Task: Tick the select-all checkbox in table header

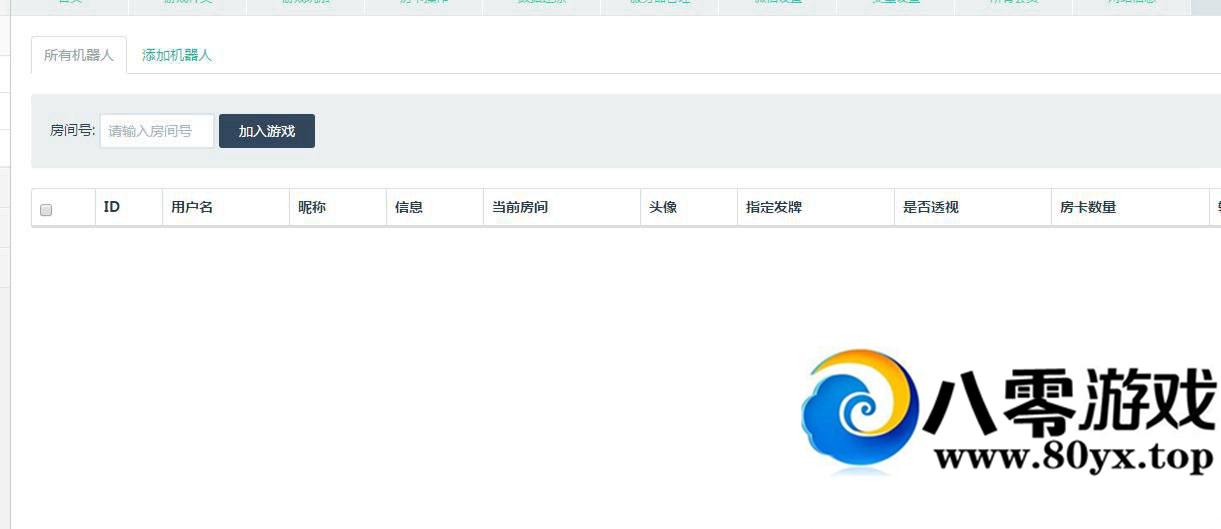Action: coord(46,209)
